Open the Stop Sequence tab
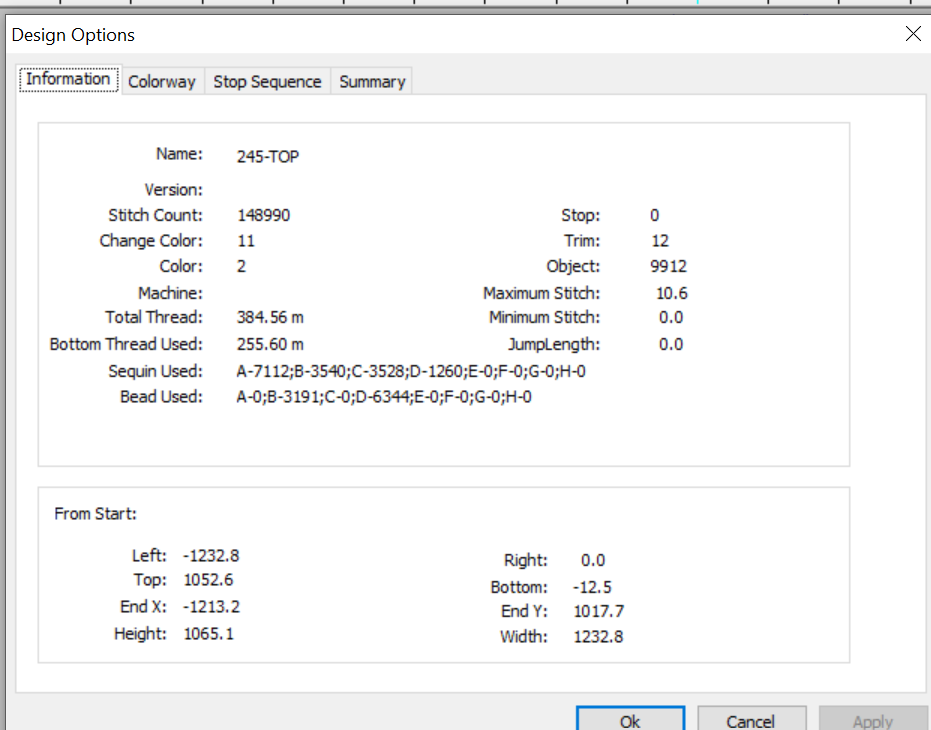Image resolution: width=931 pixels, height=730 pixels. pos(267,81)
